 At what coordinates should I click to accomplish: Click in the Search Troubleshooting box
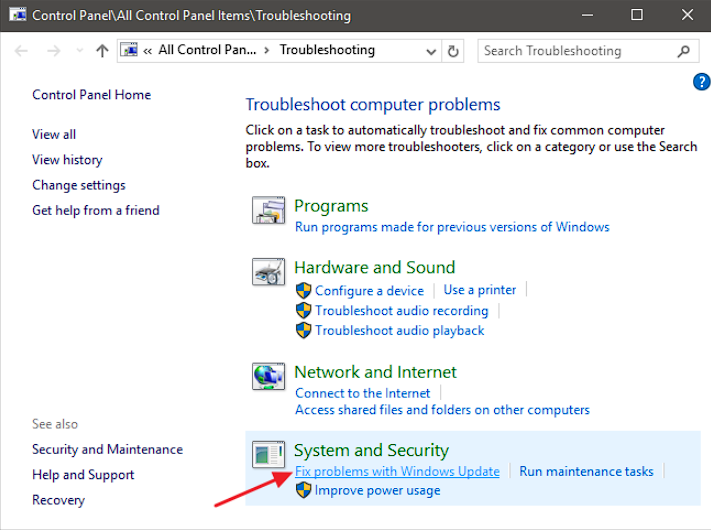coord(575,51)
